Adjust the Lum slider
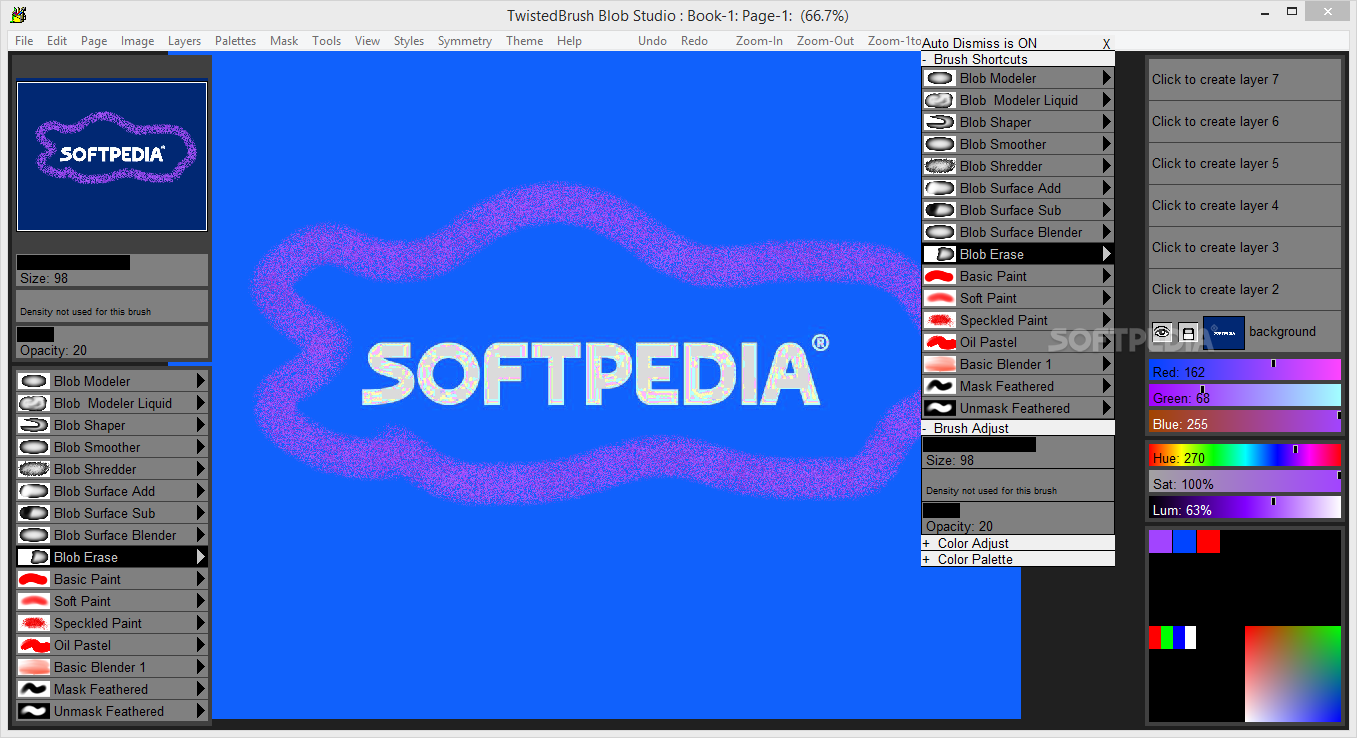Screen dimensions: 1357x738 point(1244,509)
